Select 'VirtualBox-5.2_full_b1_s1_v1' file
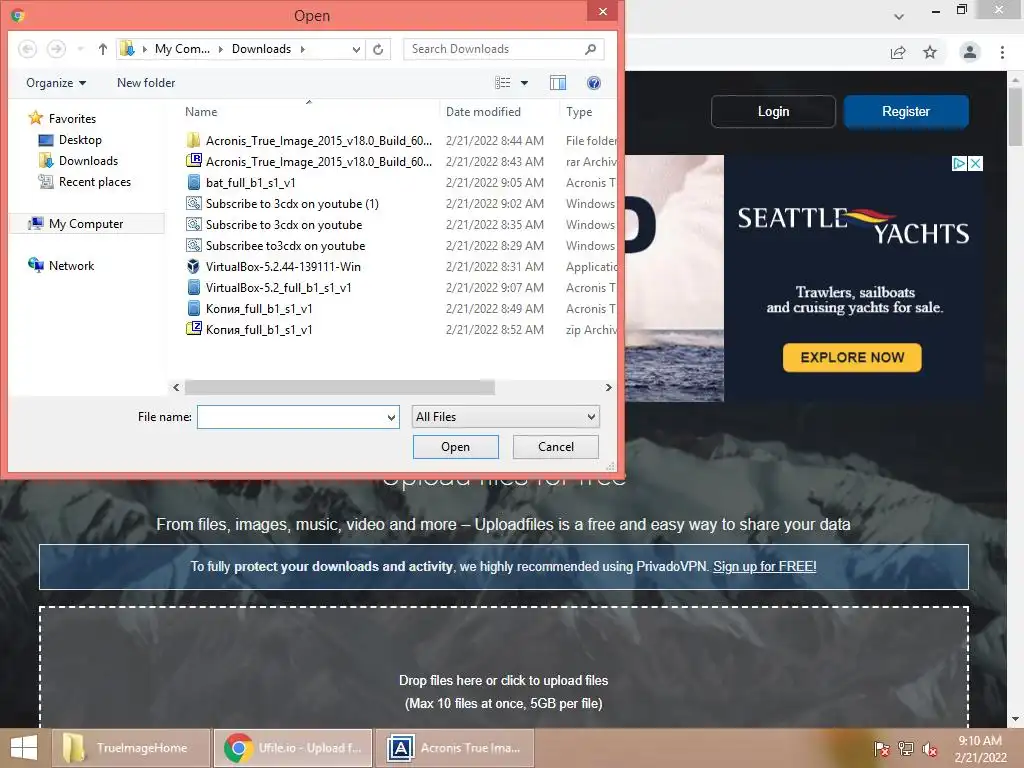 (278, 287)
